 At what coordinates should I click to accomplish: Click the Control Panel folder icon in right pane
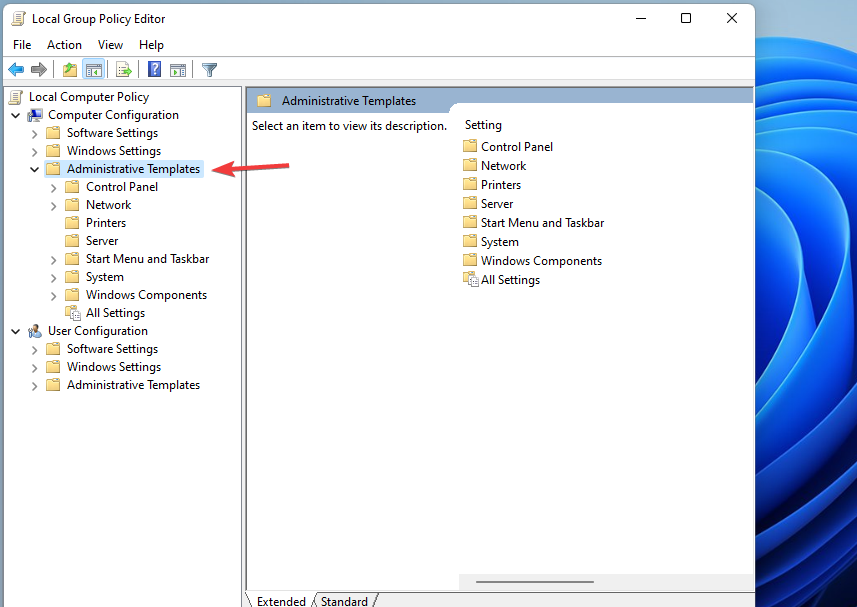click(x=470, y=146)
